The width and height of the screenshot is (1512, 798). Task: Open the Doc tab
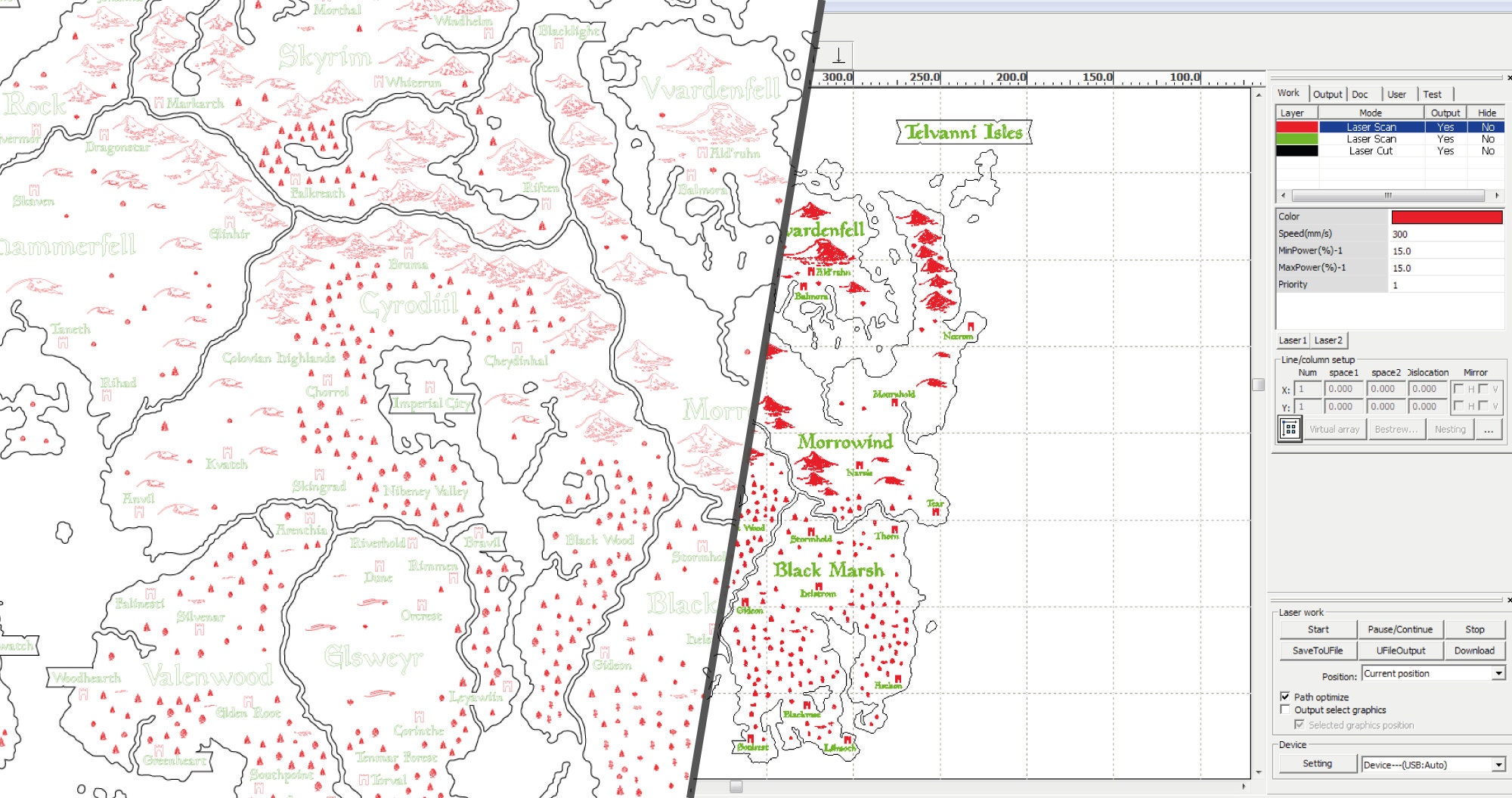pyautogui.click(x=1360, y=95)
